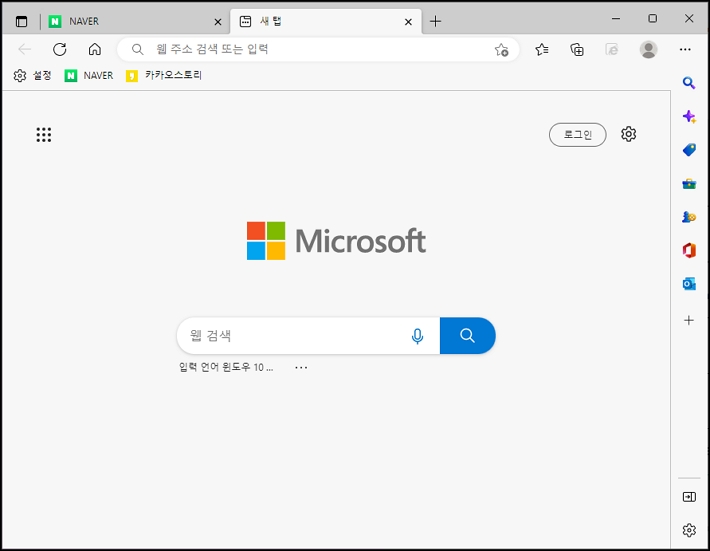Close the 새 탭 tab
710x551 pixels.
coord(408,22)
